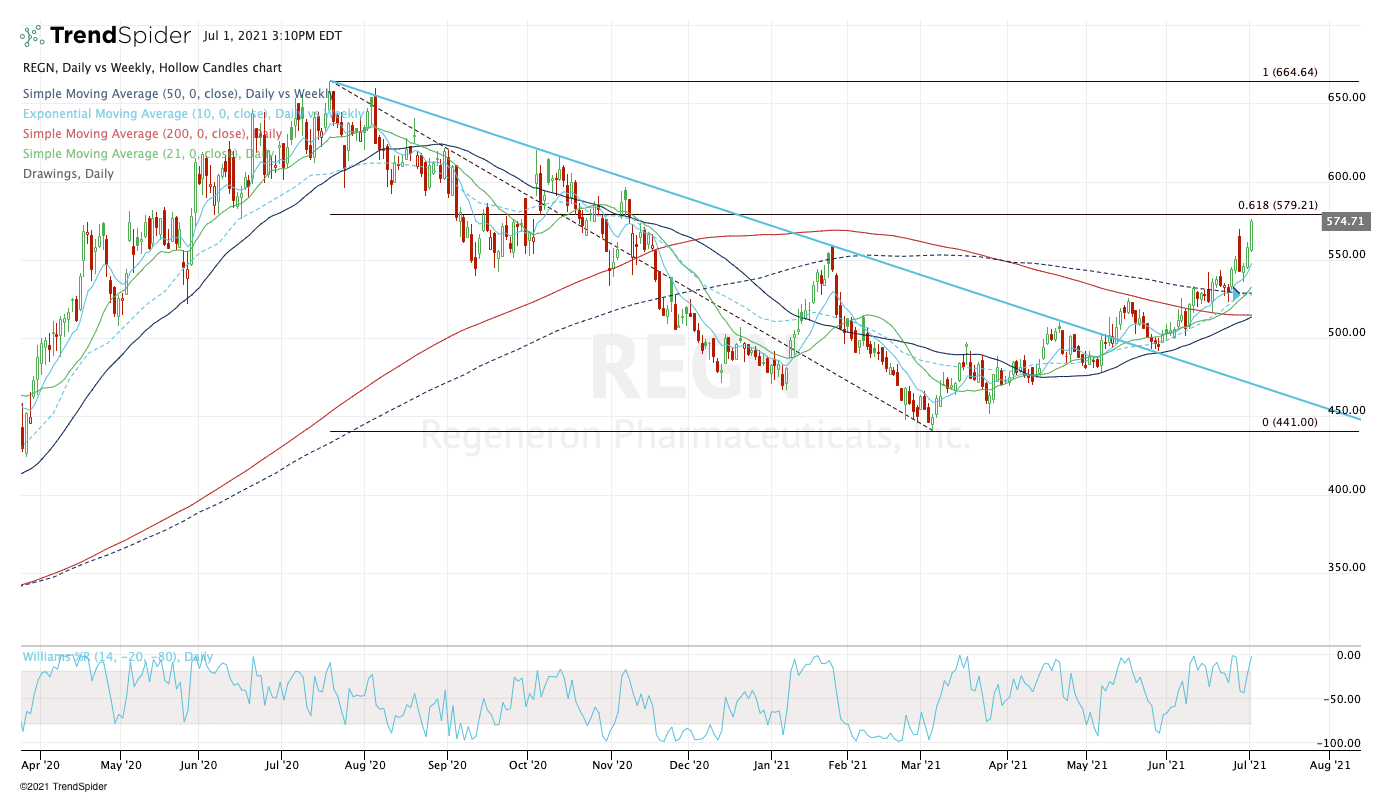Viewport: 1391px width, 796px height.
Task: Click the 'REGN, Daily vs Weekly, Hollow Candles chart' title
Action: point(151,68)
